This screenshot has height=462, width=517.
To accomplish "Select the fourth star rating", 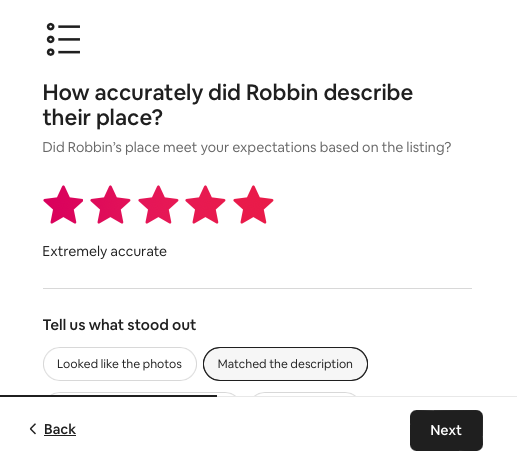I will [x=205, y=205].
